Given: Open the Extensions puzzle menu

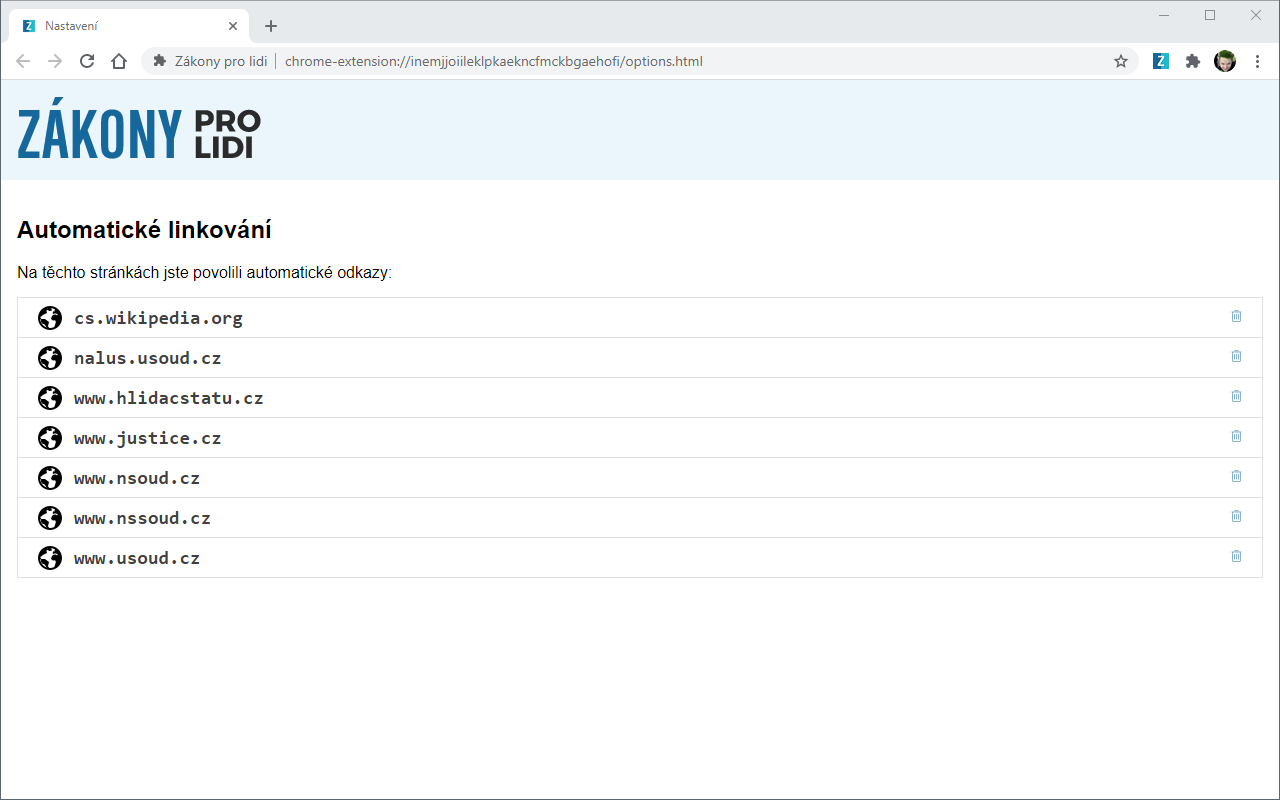Looking at the screenshot, I should [x=1193, y=61].
